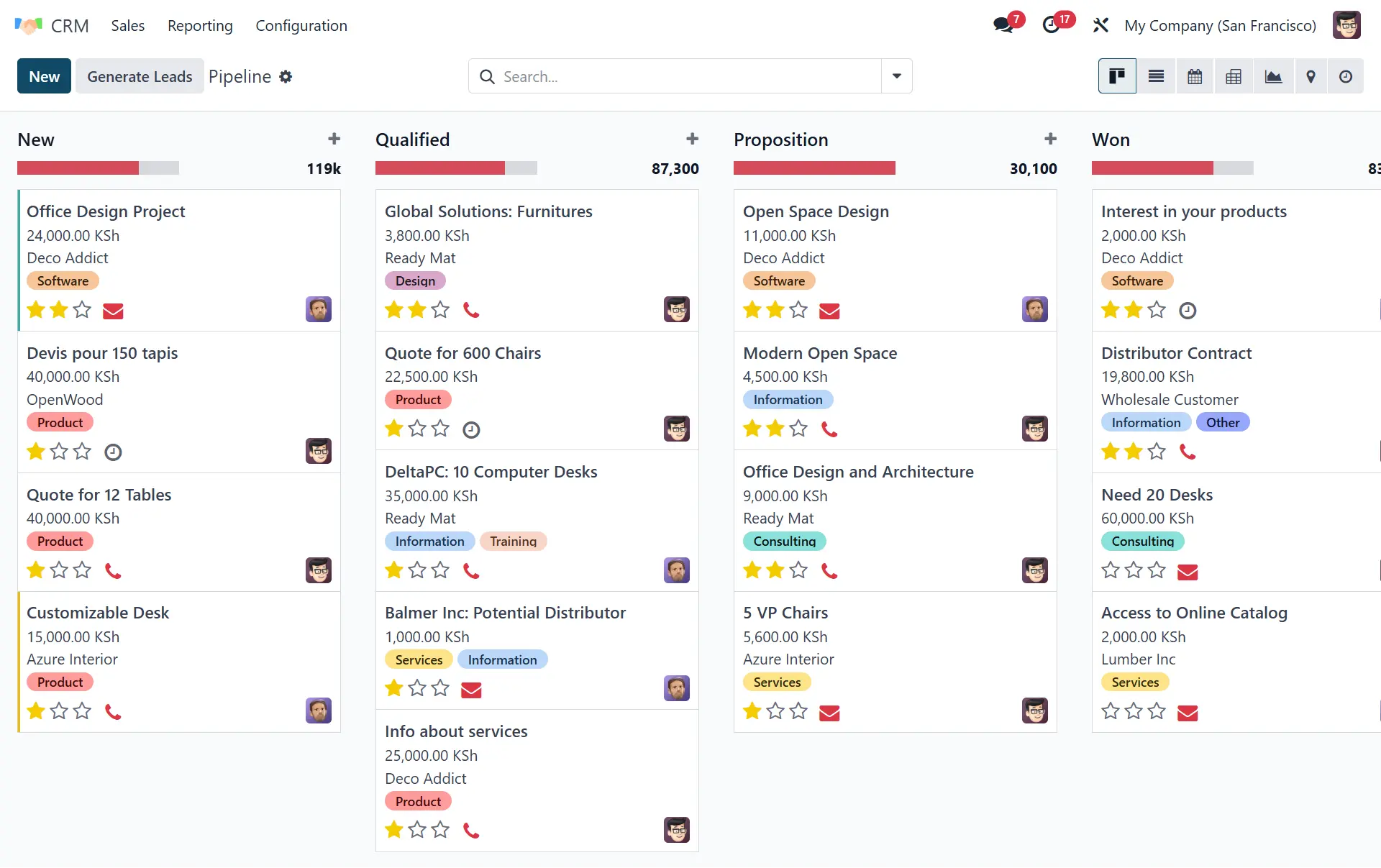Open the Reporting menu

pyautogui.click(x=200, y=25)
